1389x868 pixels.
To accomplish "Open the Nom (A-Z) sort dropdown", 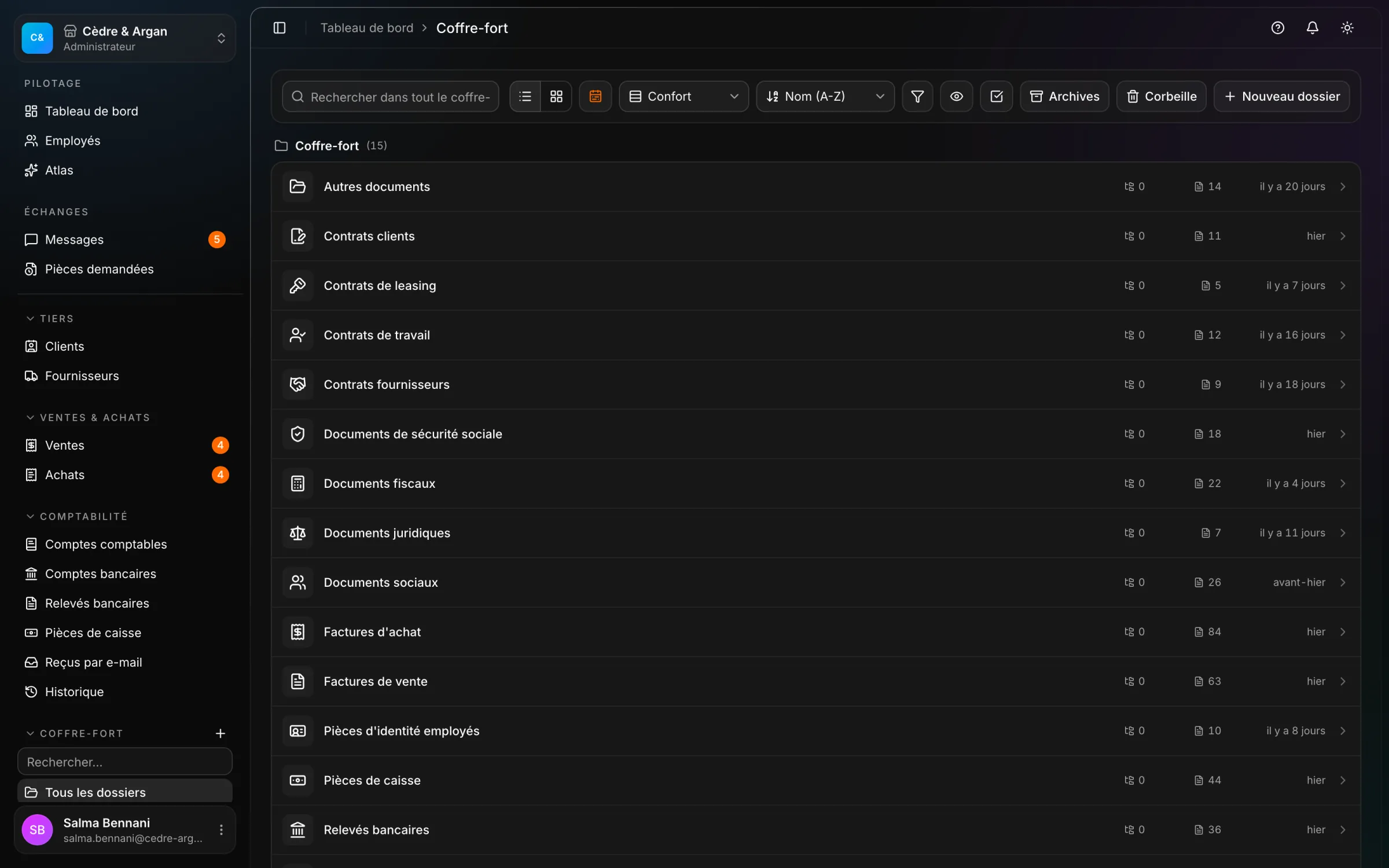I will click(x=825, y=96).
